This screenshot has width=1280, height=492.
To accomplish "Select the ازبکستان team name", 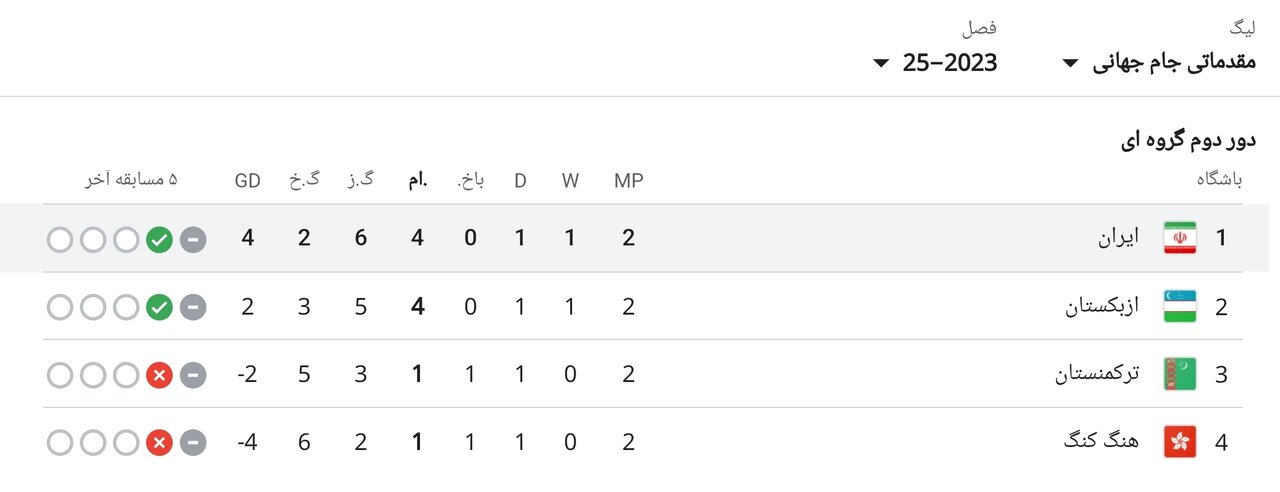I will click(1102, 306).
